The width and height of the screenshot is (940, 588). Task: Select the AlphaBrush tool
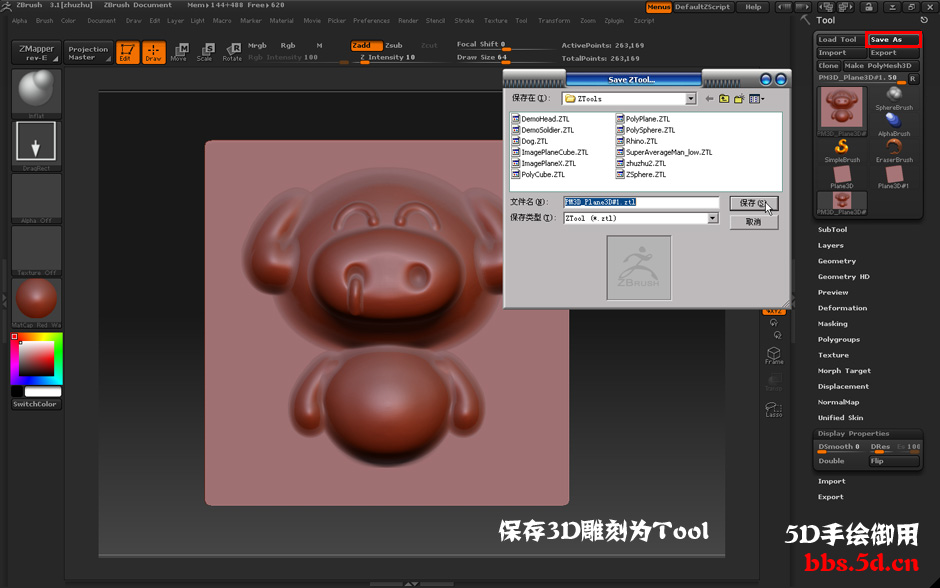(x=894, y=125)
